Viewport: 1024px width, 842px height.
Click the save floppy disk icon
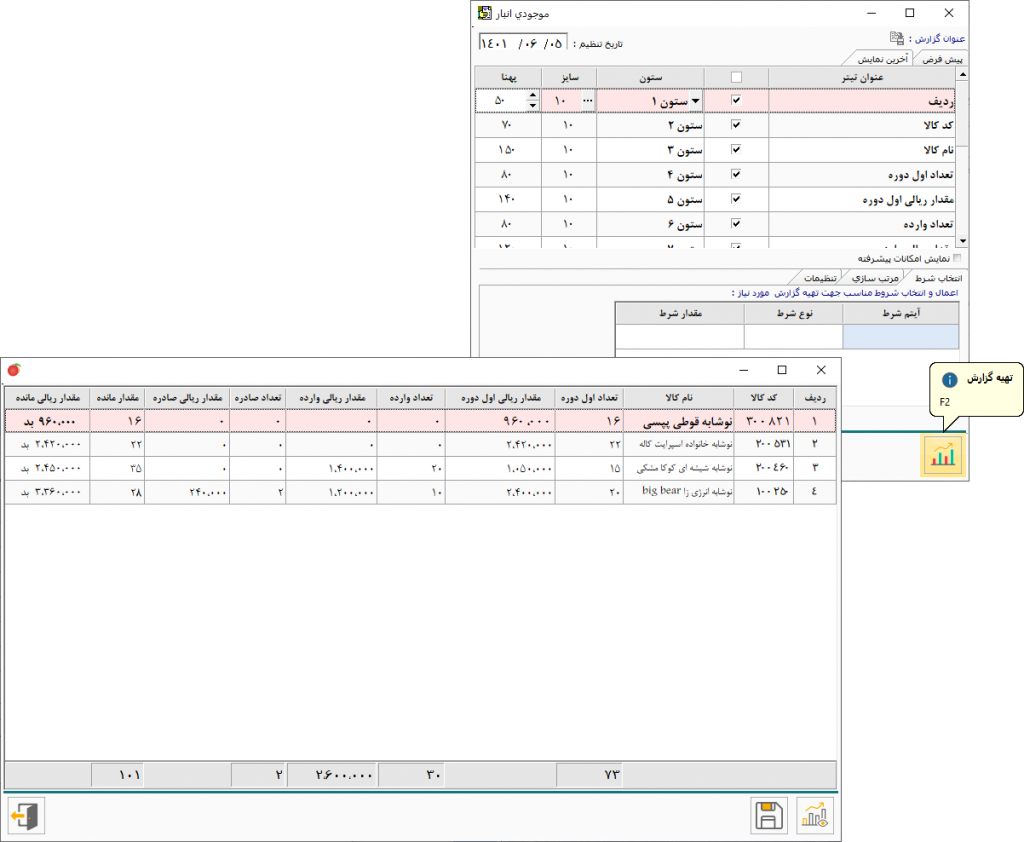(768, 816)
